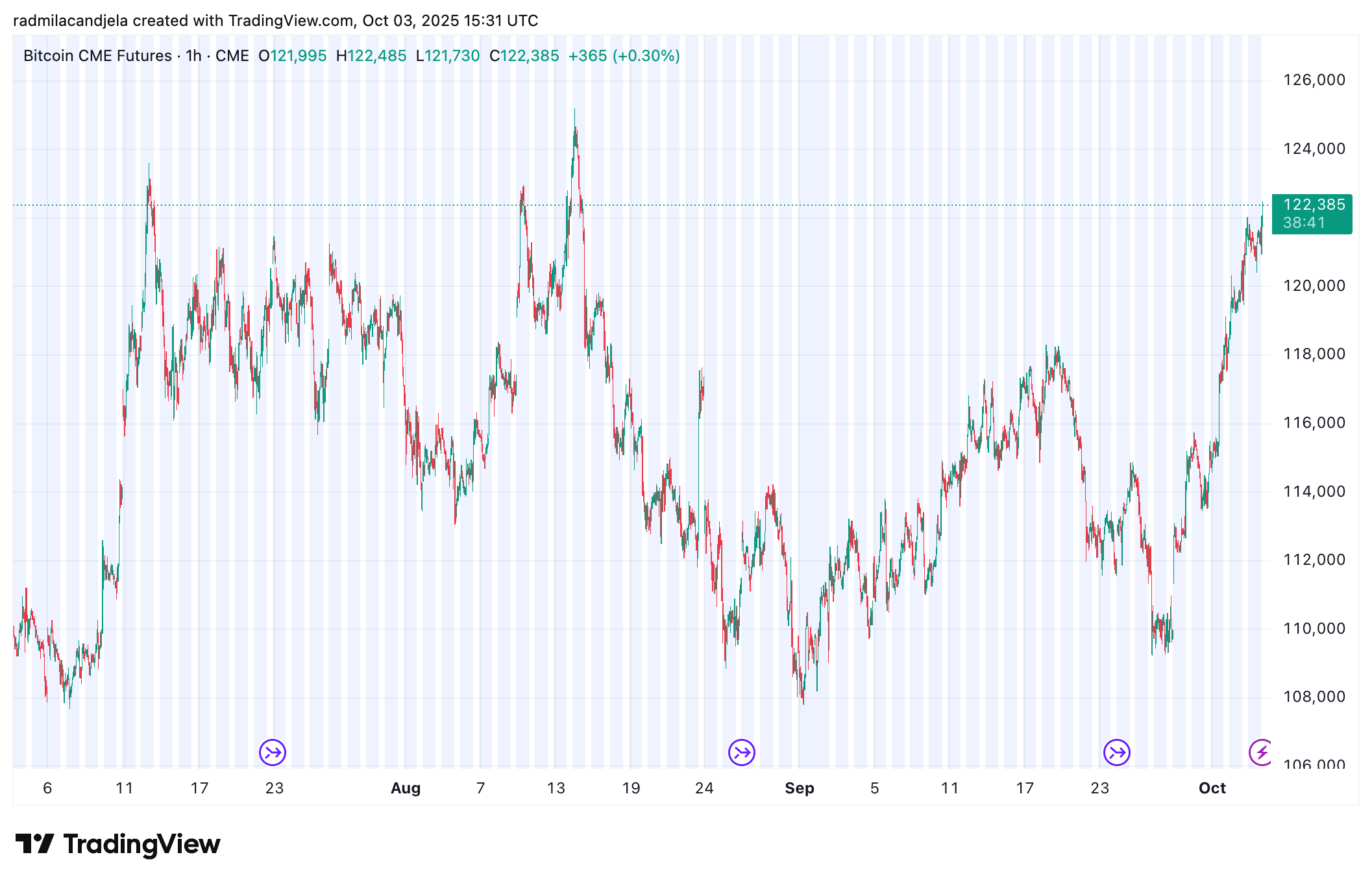Open the Oct label on the time axis

(x=1212, y=788)
